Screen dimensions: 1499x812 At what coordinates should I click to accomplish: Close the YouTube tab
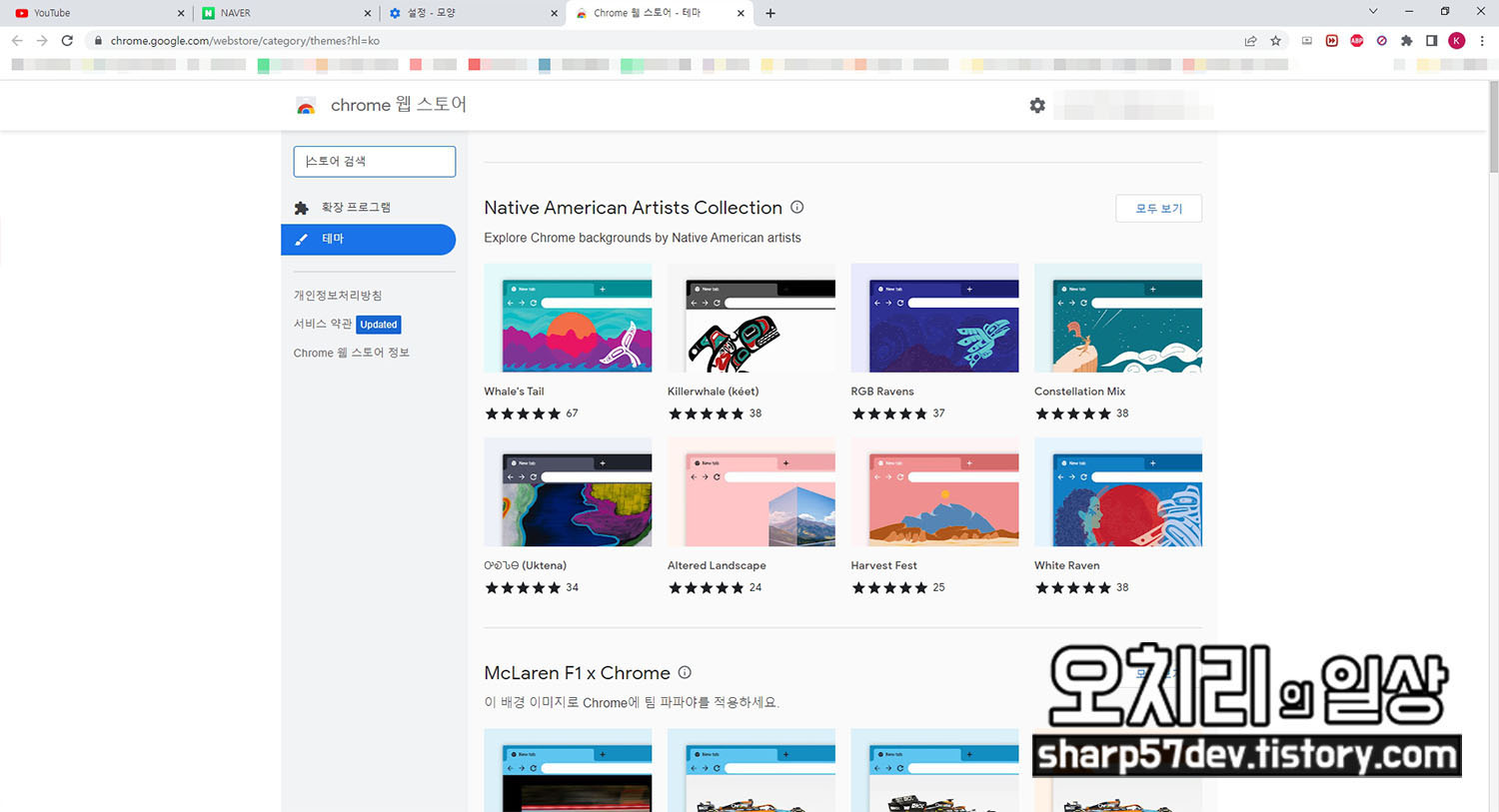(x=181, y=13)
